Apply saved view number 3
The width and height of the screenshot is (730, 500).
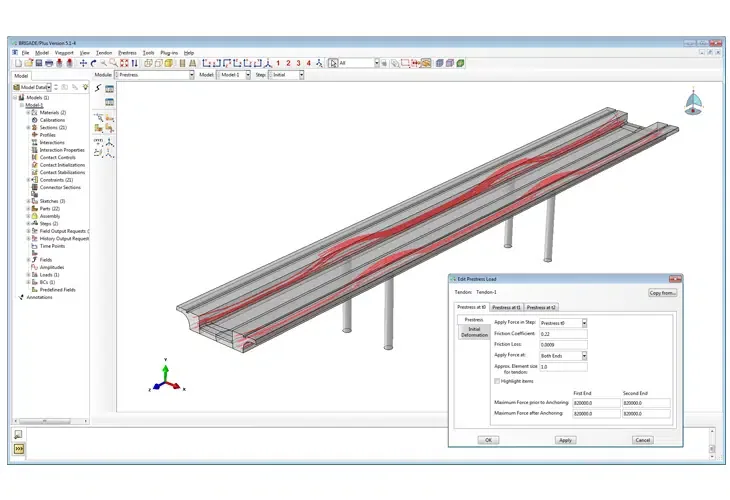tap(298, 63)
